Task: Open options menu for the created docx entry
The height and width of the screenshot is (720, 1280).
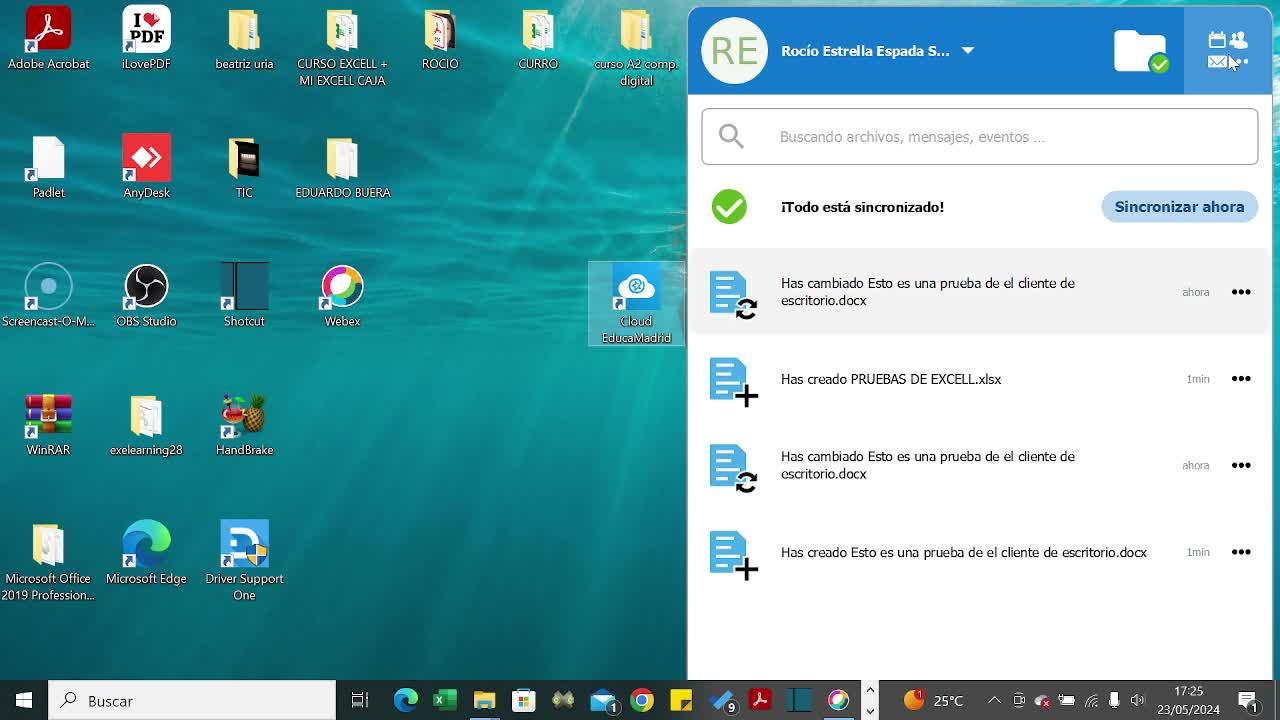Action: tap(1241, 552)
